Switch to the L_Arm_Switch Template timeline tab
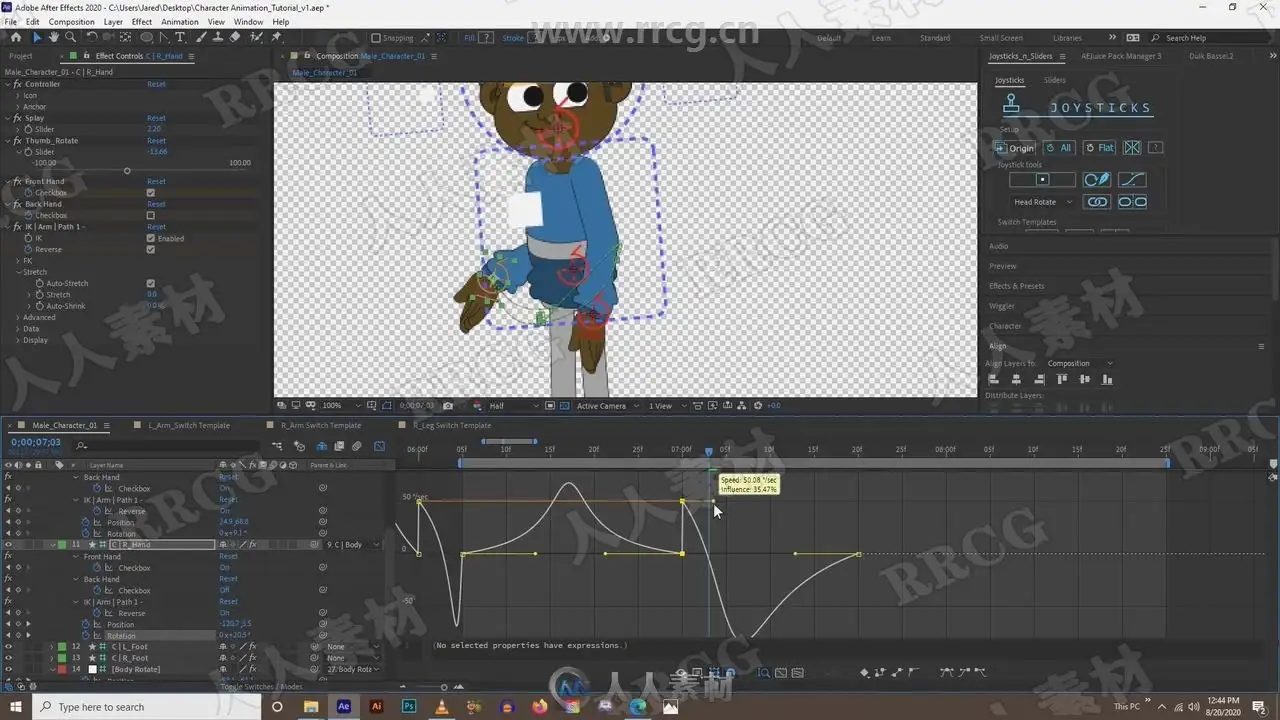1280x720 pixels. coord(189,425)
